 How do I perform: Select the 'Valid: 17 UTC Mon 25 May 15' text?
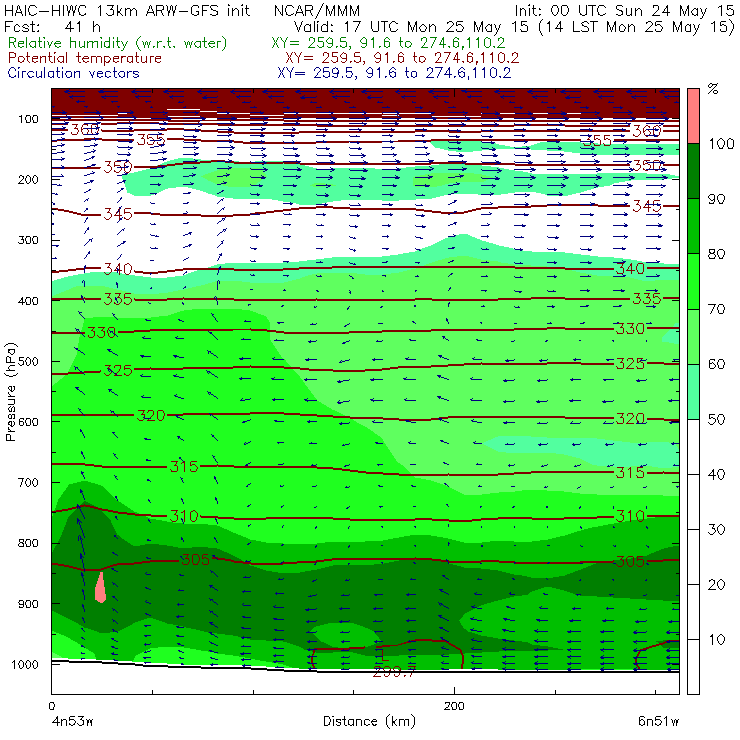[411, 27]
